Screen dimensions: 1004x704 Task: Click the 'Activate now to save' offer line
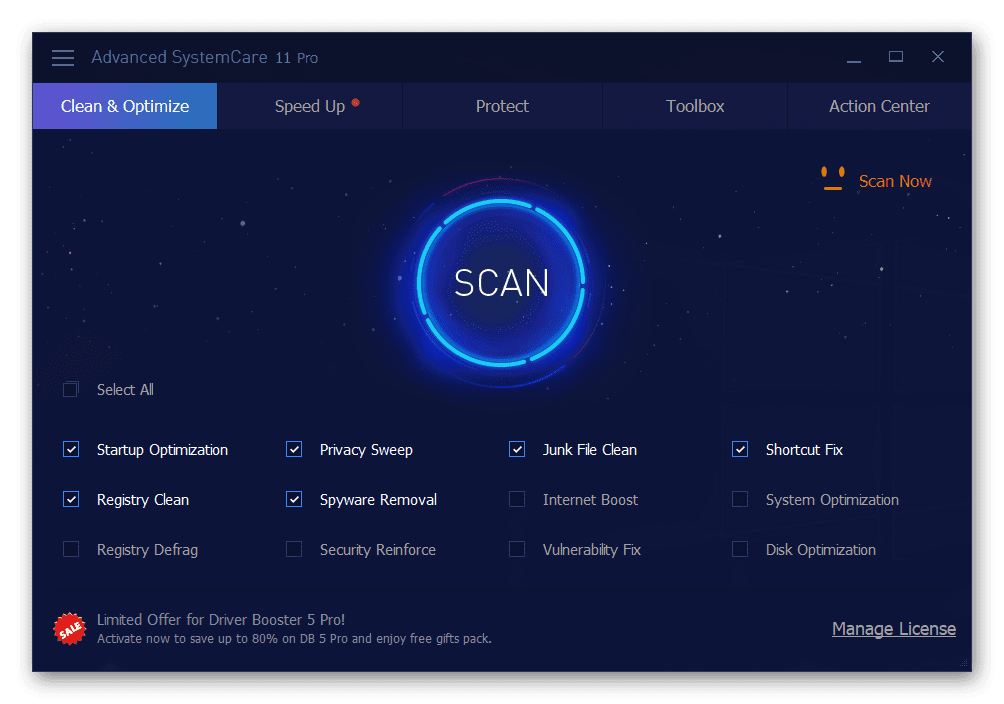click(294, 639)
